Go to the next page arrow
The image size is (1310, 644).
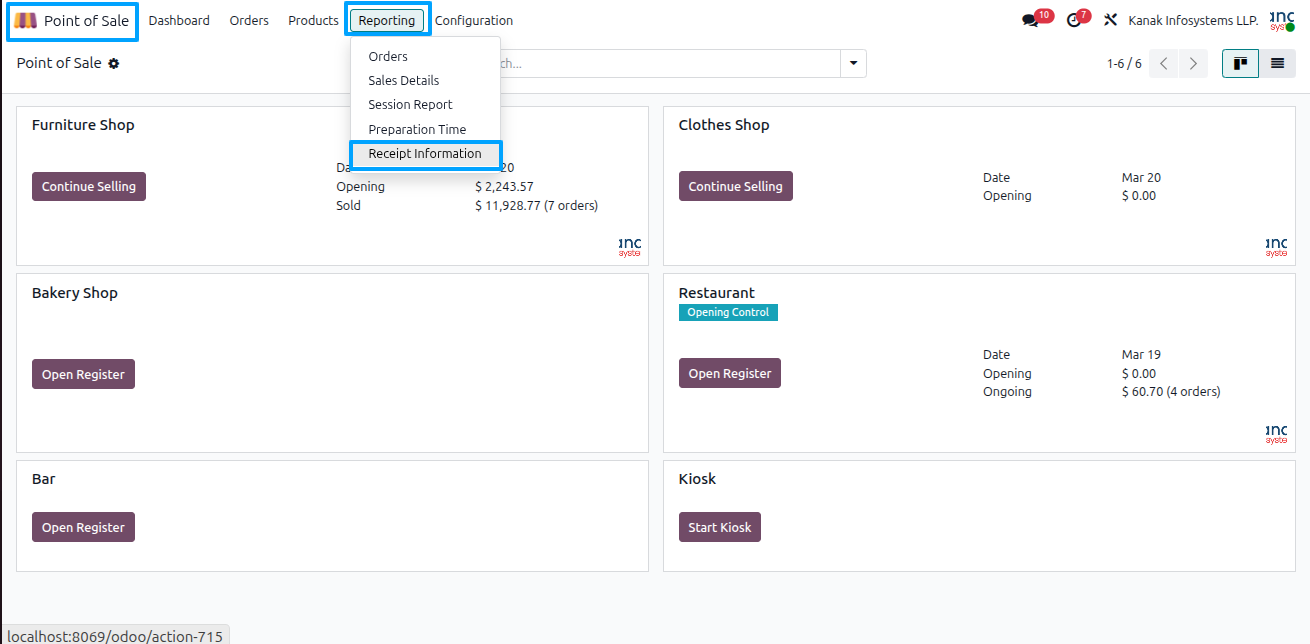[x=1193, y=64]
